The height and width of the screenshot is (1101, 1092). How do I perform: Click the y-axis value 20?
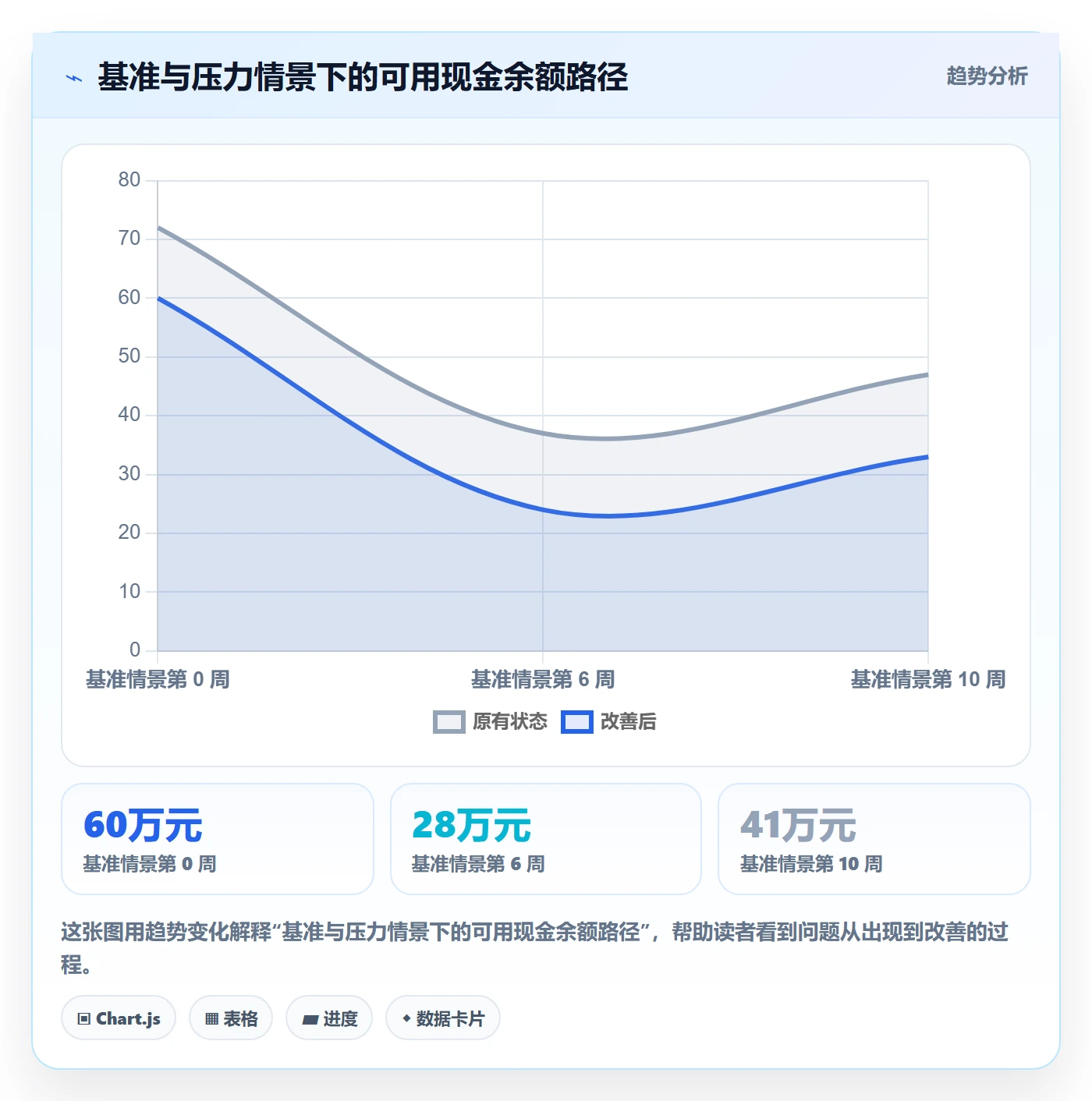pyautogui.click(x=129, y=533)
